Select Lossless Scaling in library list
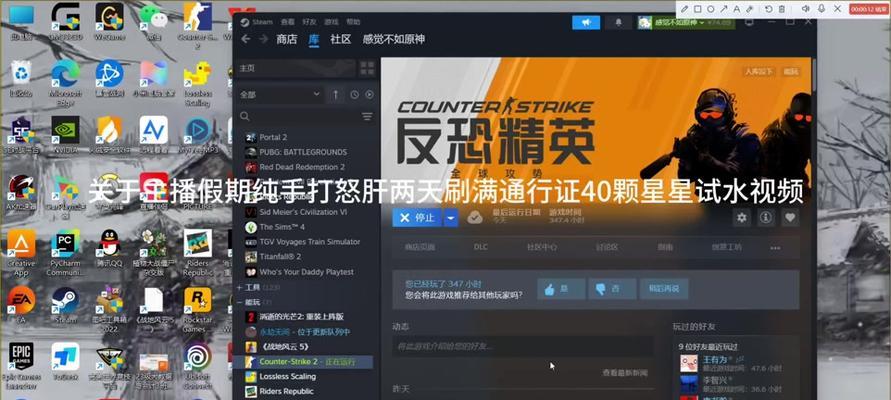The height and width of the screenshot is (400, 891). click(x=288, y=376)
